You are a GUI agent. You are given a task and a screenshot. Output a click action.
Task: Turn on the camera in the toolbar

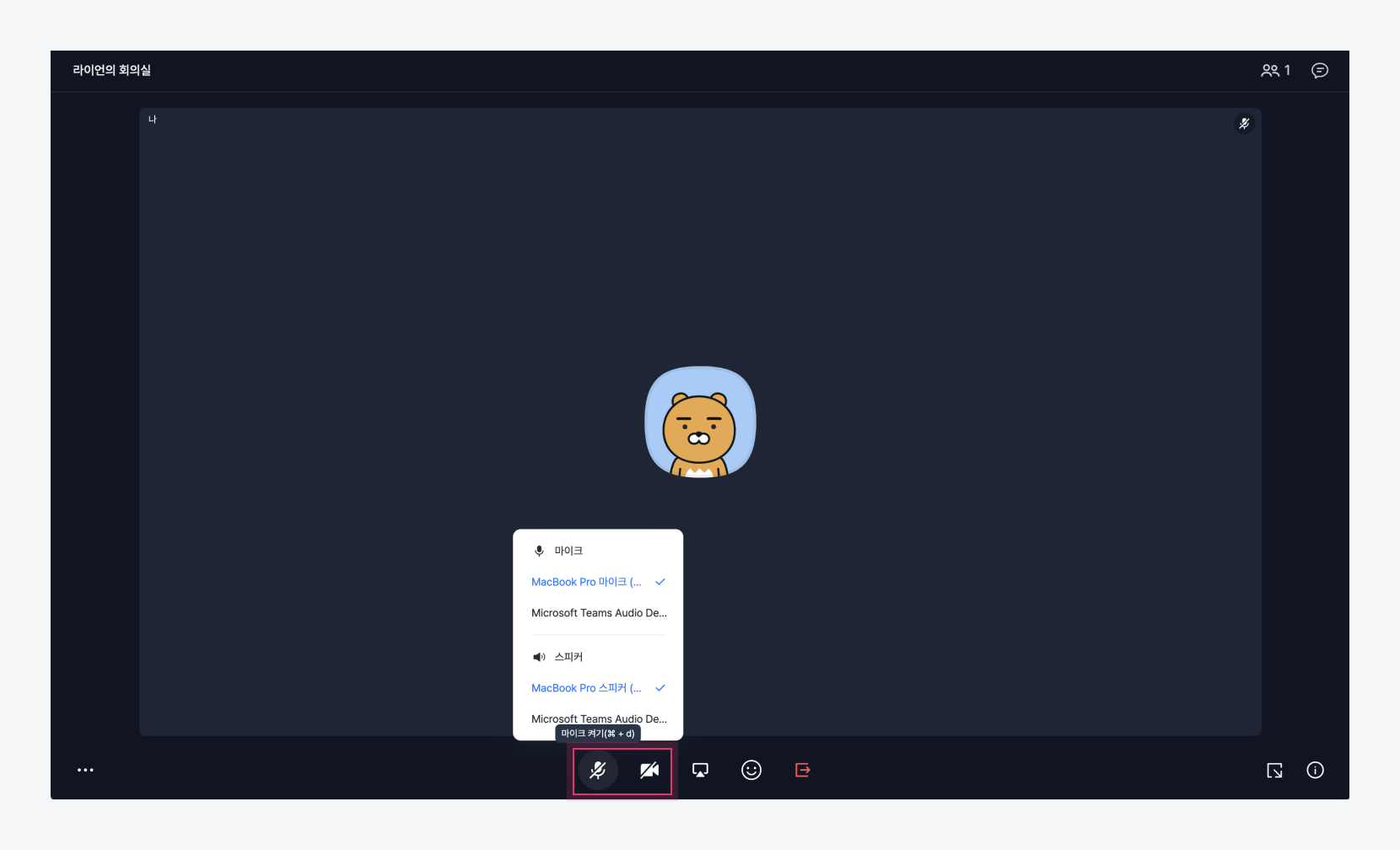[x=649, y=771]
